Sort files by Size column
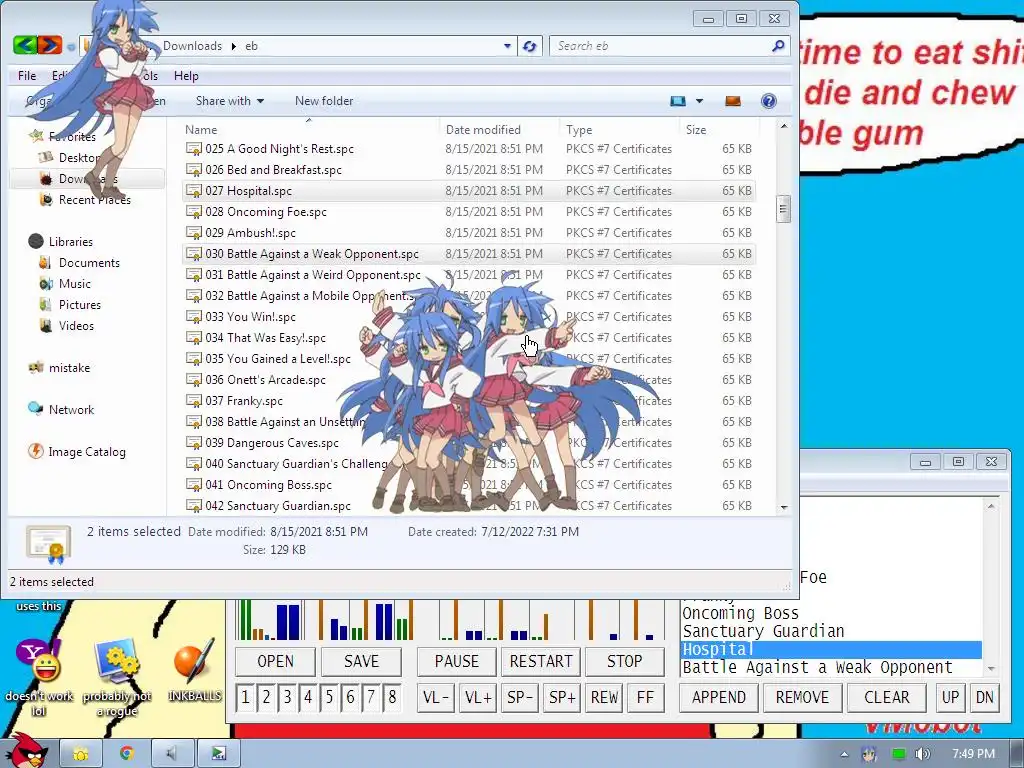 click(x=696, y=129)
